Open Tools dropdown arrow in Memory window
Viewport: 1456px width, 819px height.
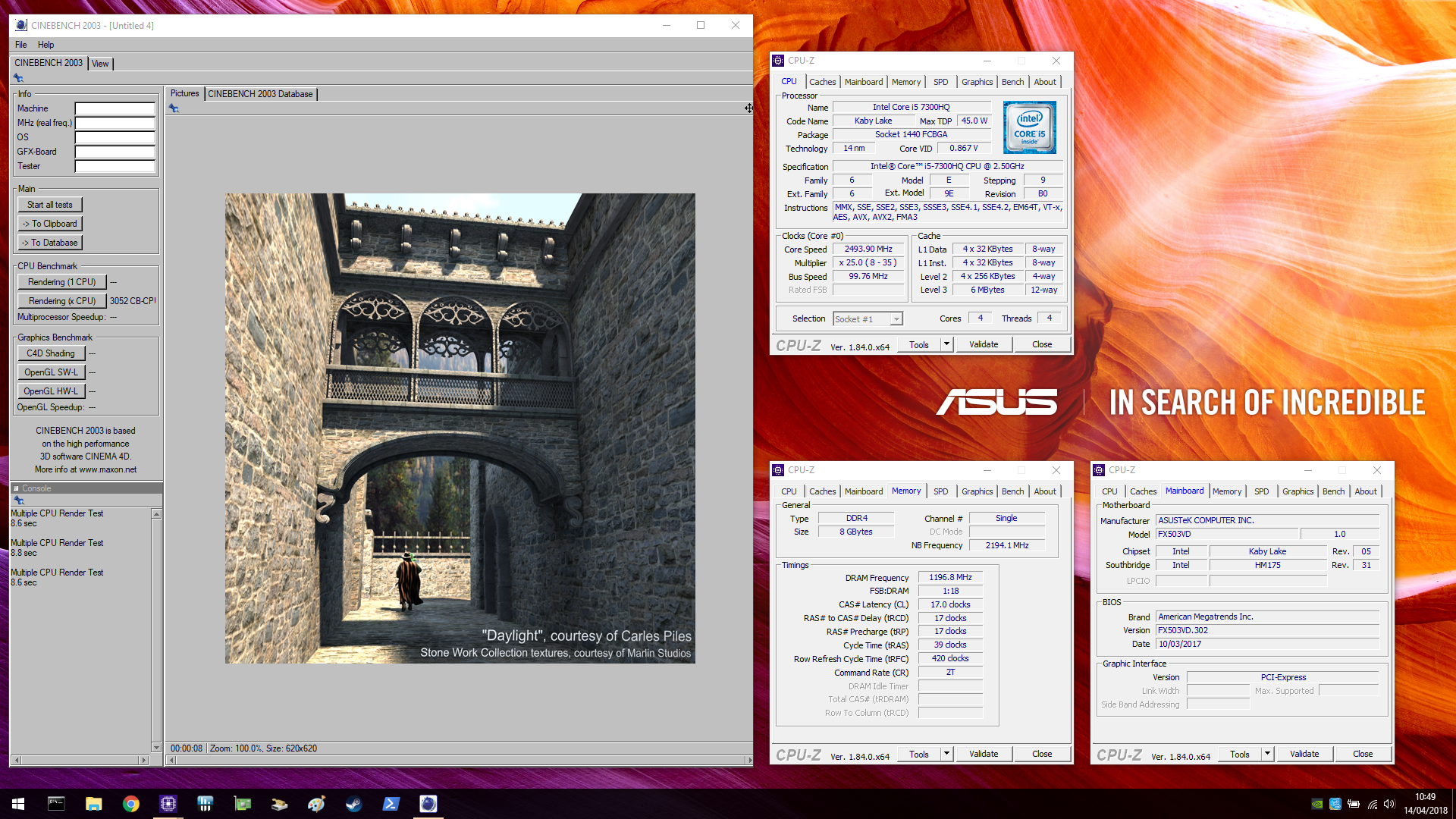pos(946,754)
